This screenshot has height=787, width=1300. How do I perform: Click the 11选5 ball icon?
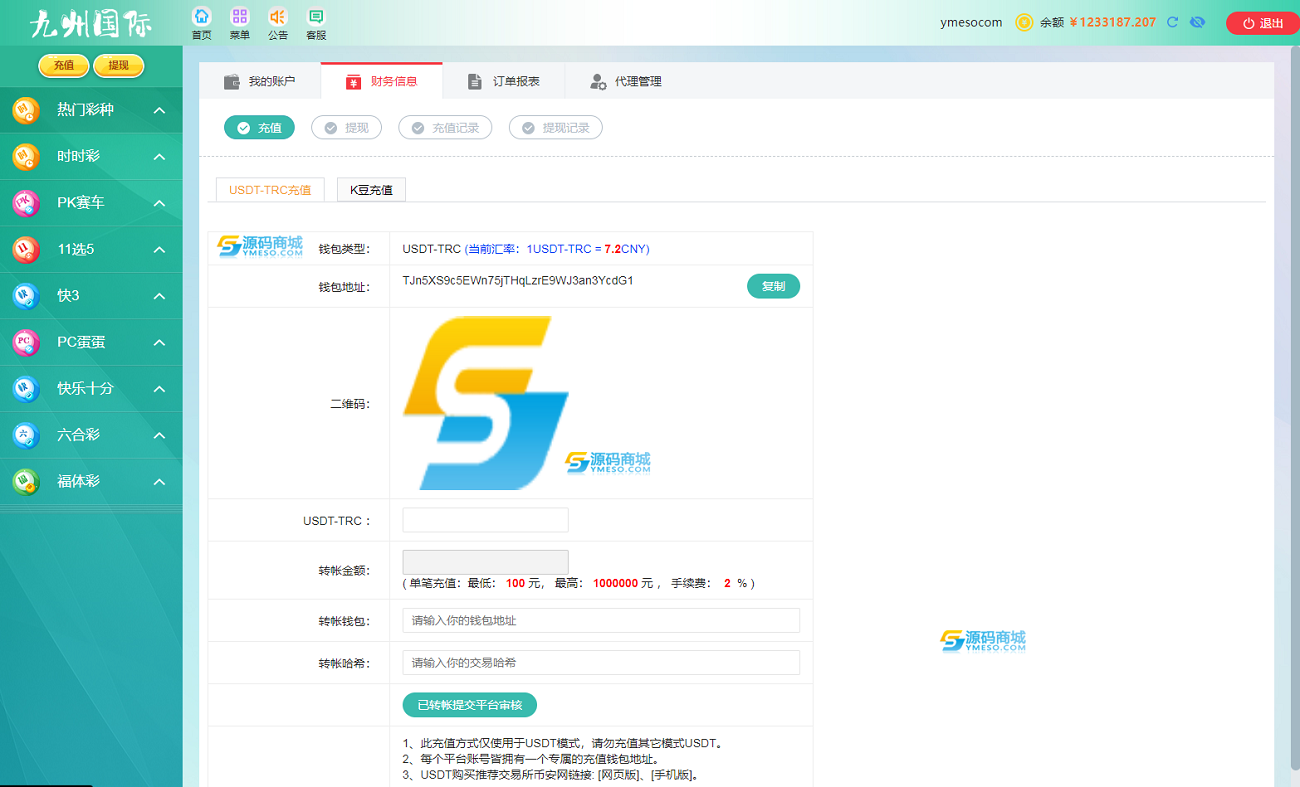pyautogui.click(x=26, y=249)
